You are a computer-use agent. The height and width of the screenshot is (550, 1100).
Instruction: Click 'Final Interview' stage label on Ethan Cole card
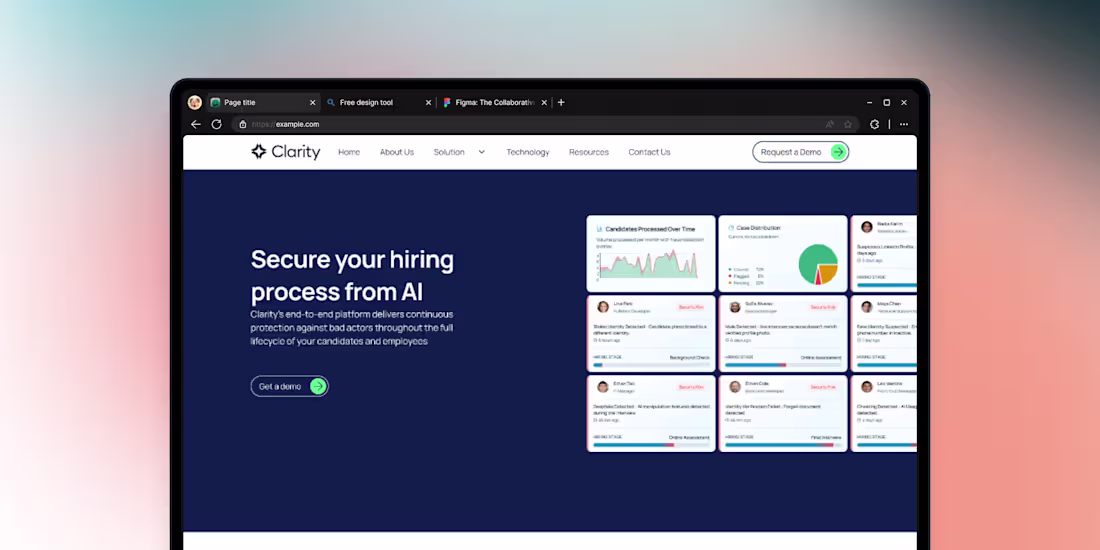(826, 437)
